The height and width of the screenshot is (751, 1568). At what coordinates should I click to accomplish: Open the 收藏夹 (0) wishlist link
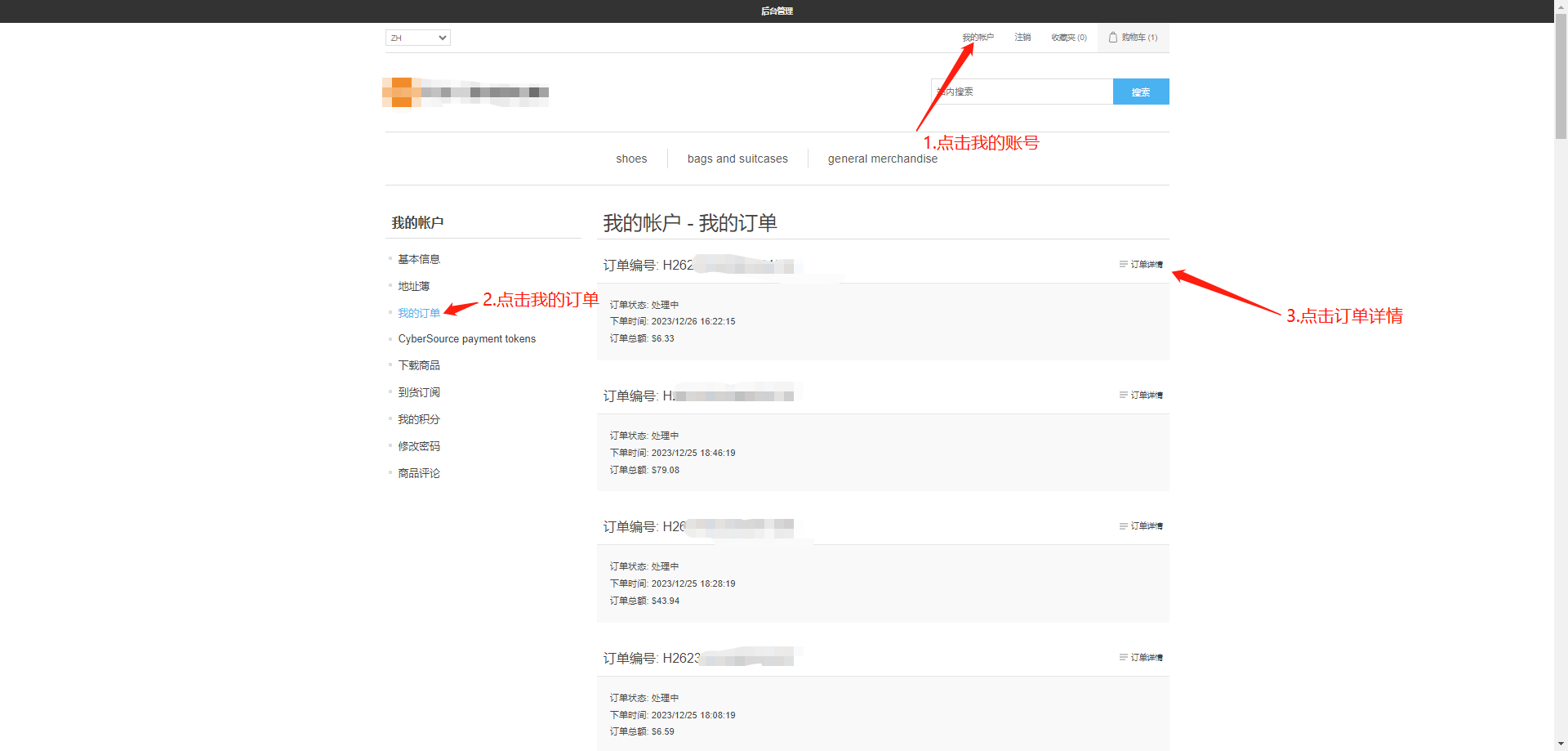tap(1068, 38)
